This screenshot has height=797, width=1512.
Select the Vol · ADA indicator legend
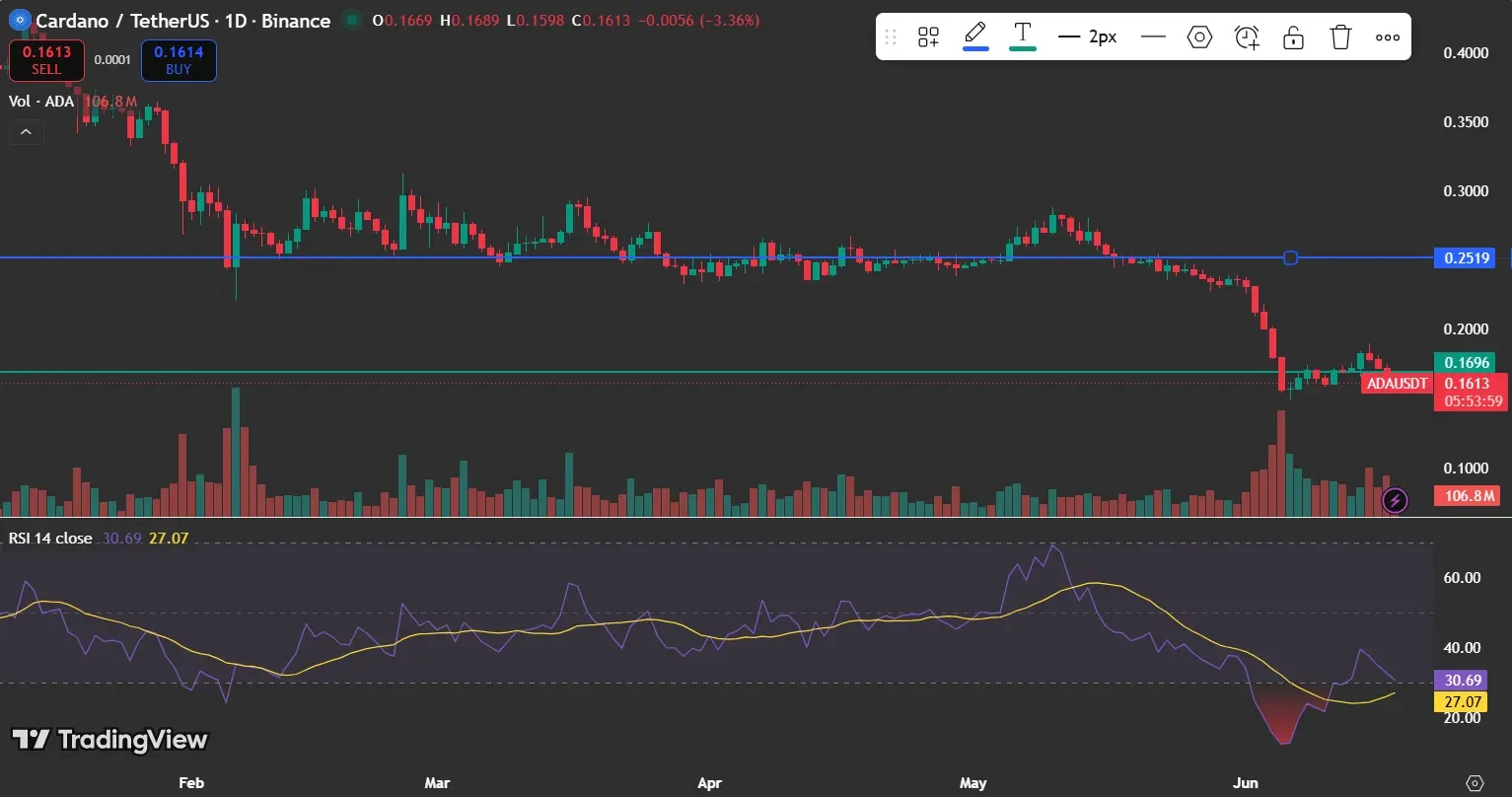tap(41, 101)
